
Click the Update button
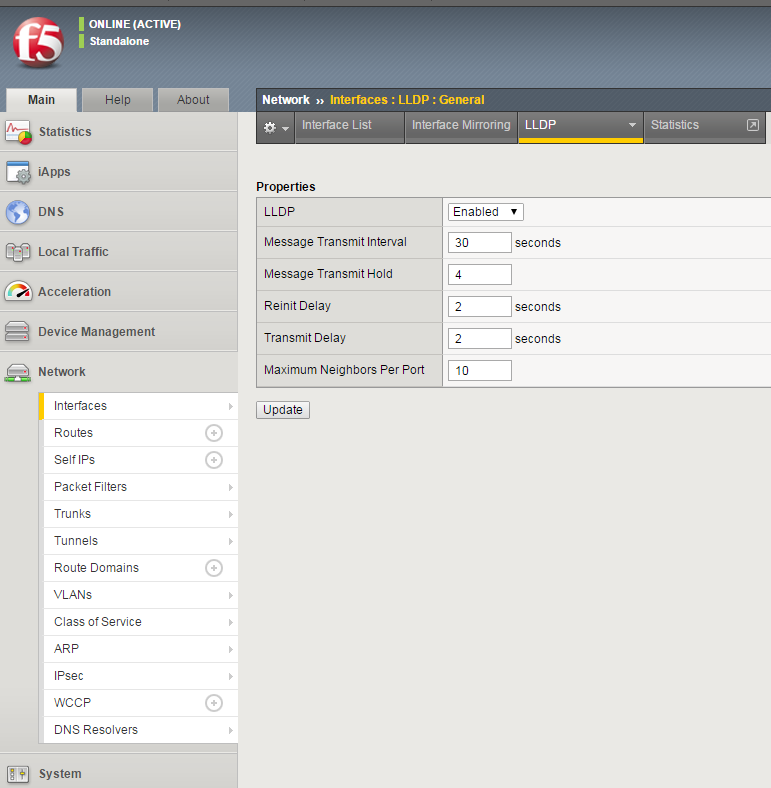coord(283,410)
